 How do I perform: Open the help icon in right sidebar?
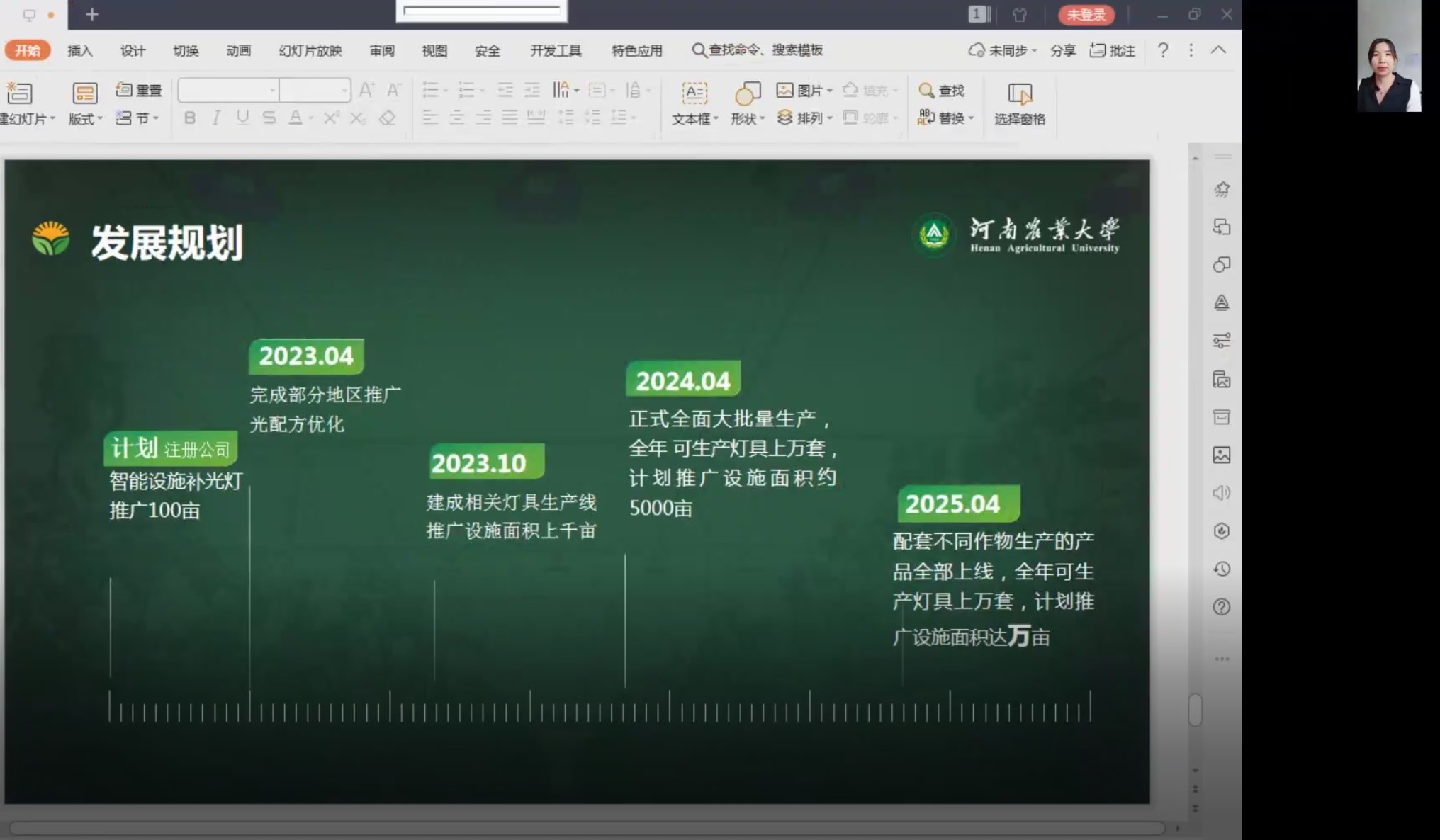[1221, 606]
